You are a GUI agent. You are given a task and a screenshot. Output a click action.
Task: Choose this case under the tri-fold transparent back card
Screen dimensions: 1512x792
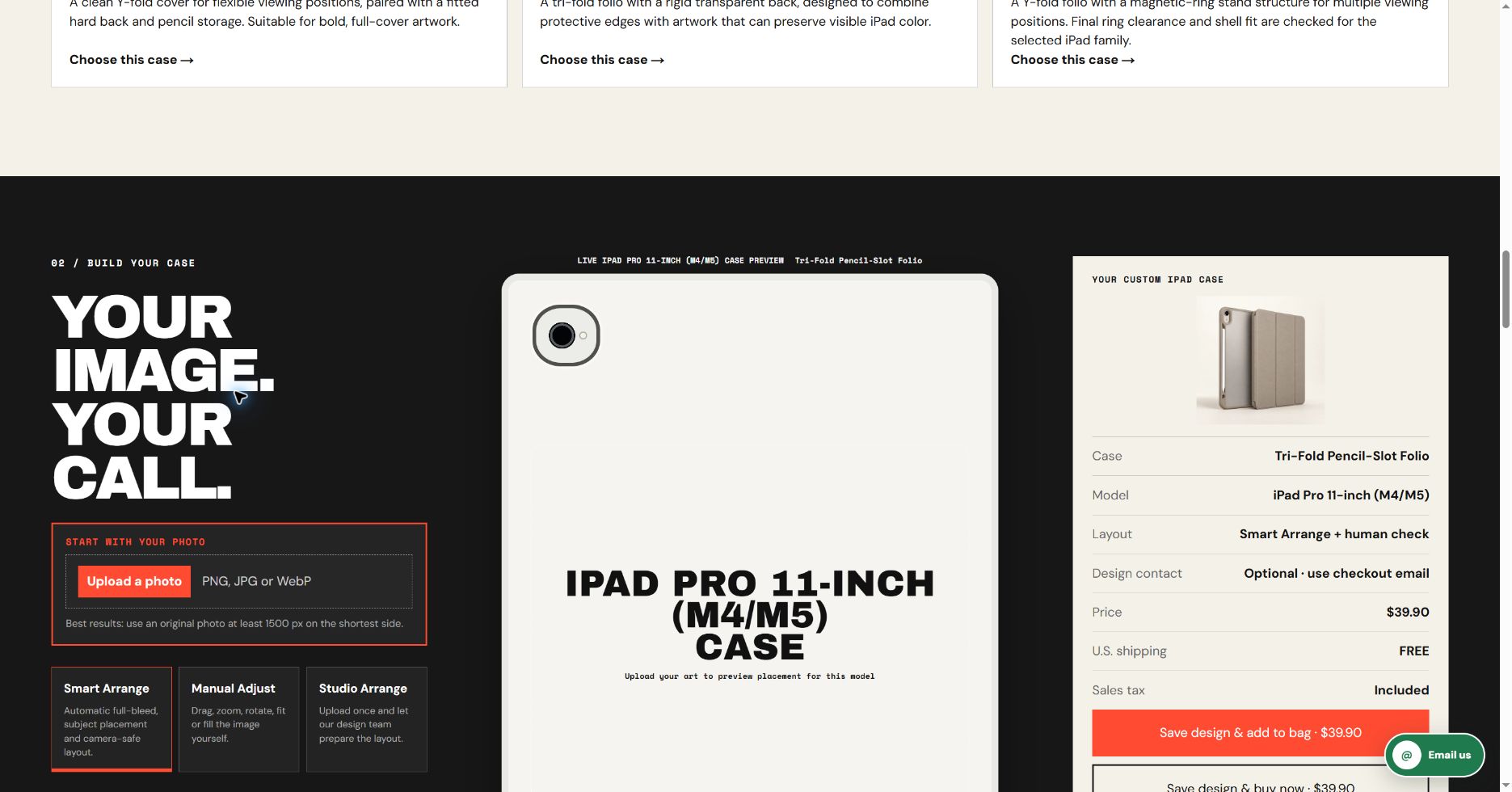602,60
